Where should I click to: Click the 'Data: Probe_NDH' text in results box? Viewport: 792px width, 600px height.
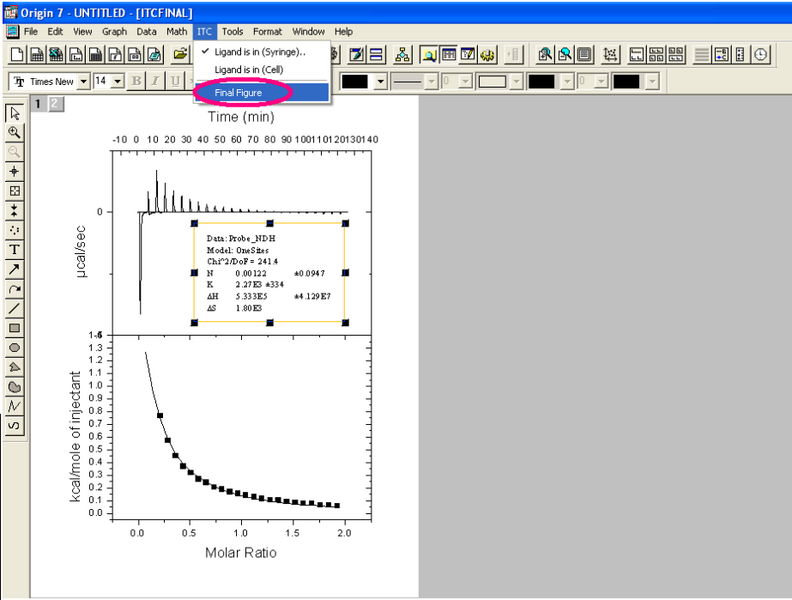(x=241, y=238)
